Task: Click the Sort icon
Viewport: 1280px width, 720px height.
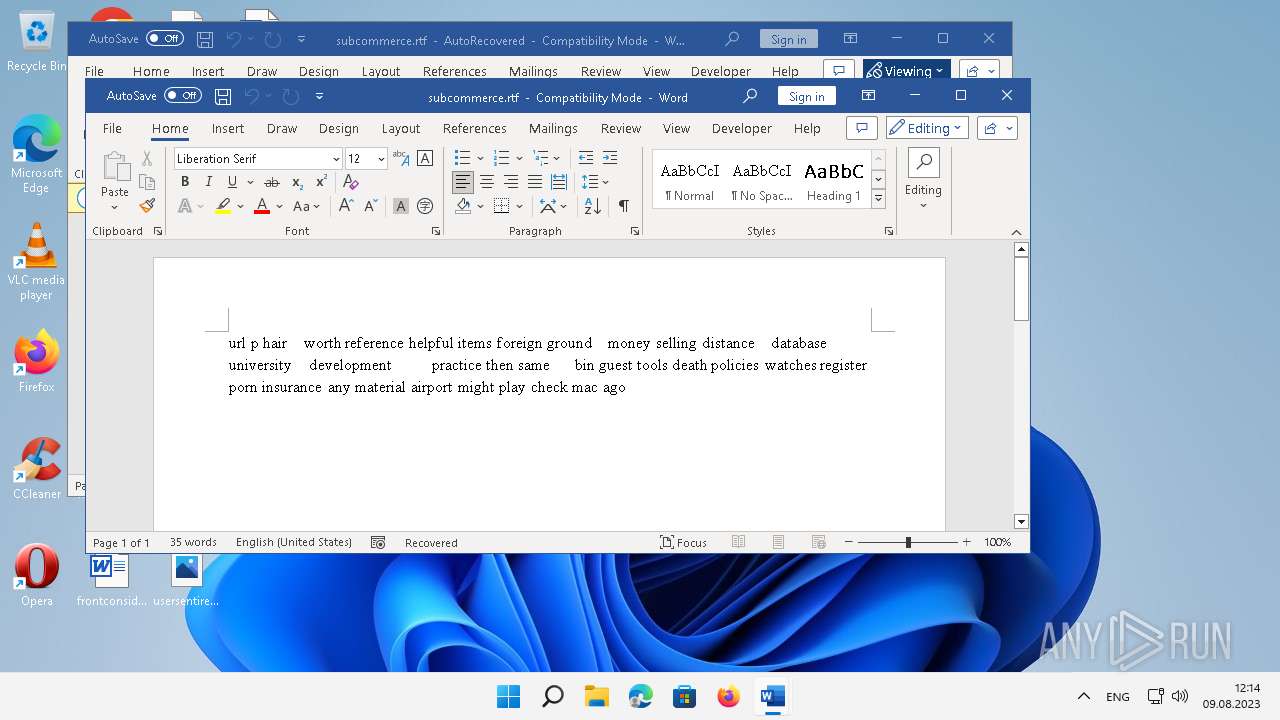Action: pyautogui.click(x=593, y=206)
